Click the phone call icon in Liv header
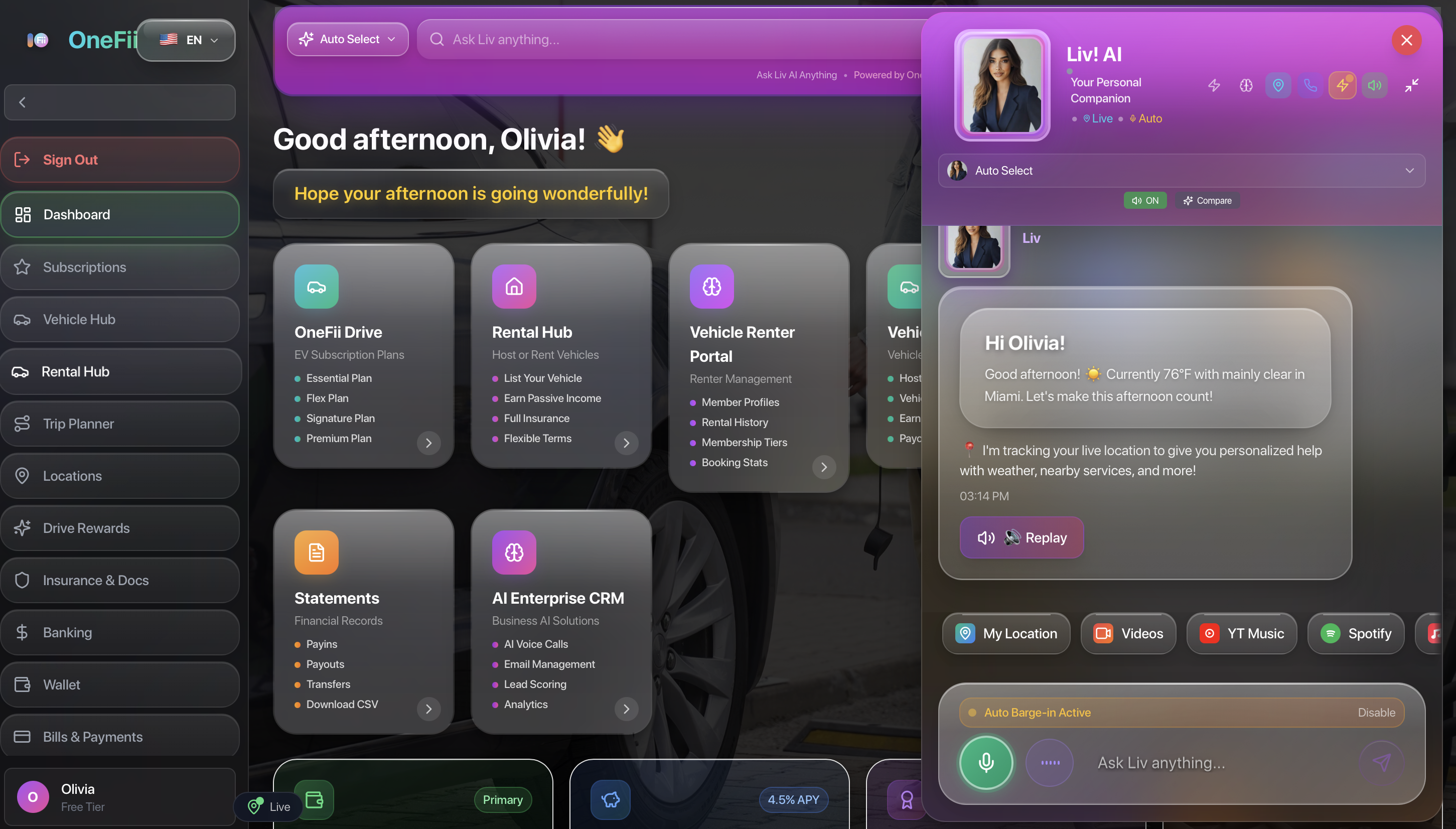Image resolution: width=1456 pixels, height=829 pixels. point(1311,85)
